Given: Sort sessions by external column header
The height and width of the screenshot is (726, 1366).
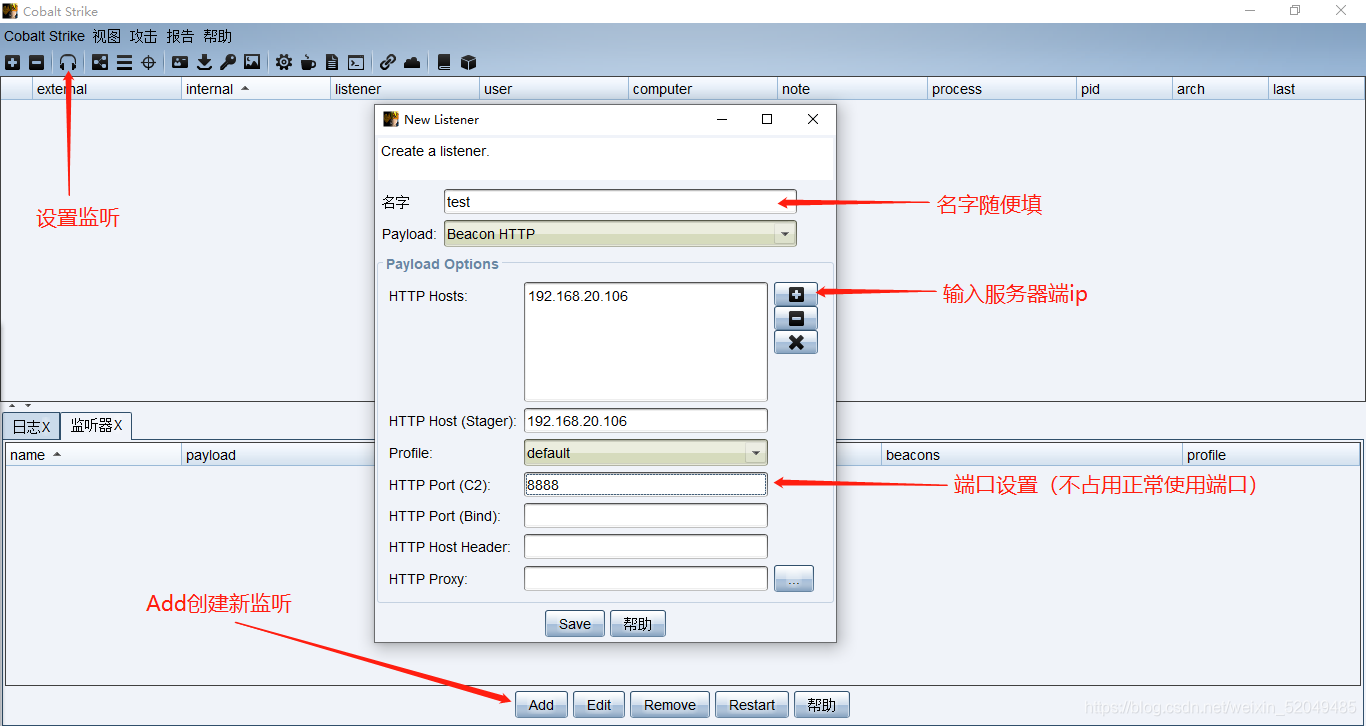Looking at the screenshot, I should coord(107,89).
